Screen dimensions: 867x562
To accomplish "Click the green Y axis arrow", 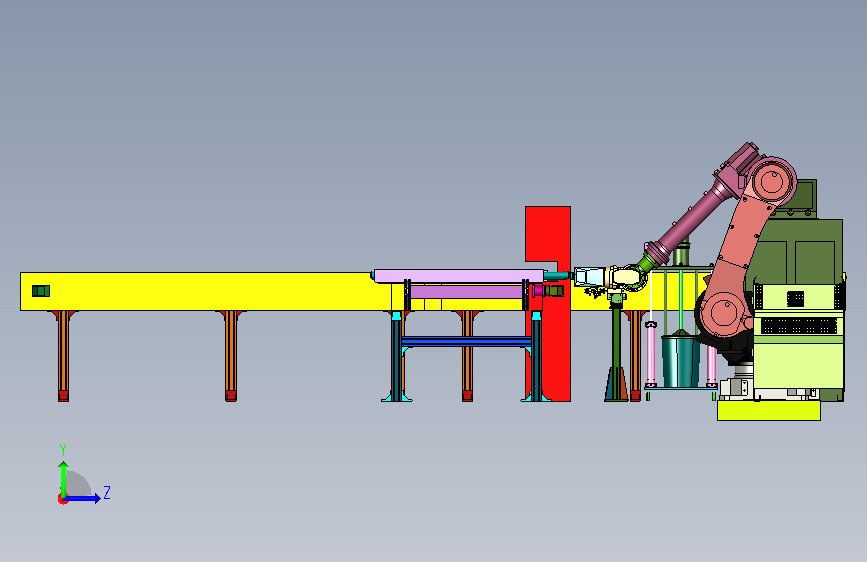I will [x=64, y=479].
